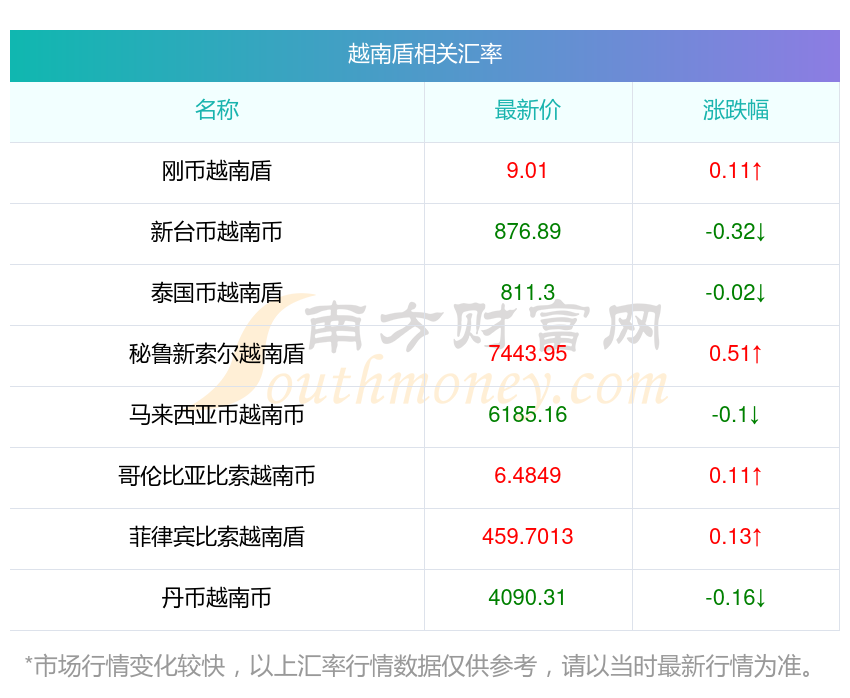Click the table title 越南盾相关汇率

[x=424, y=54]
